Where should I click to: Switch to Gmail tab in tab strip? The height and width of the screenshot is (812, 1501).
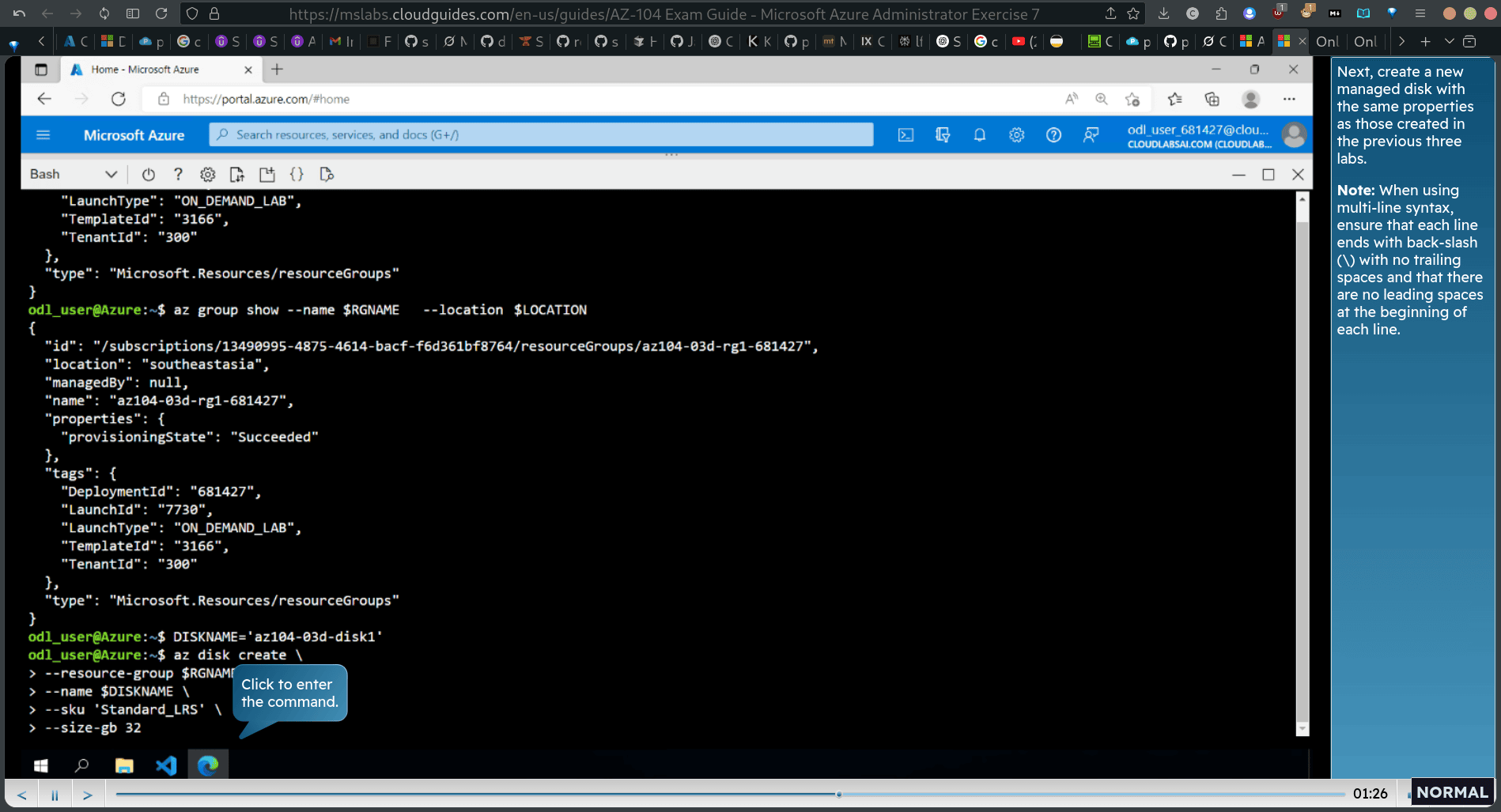click(341, 41)
